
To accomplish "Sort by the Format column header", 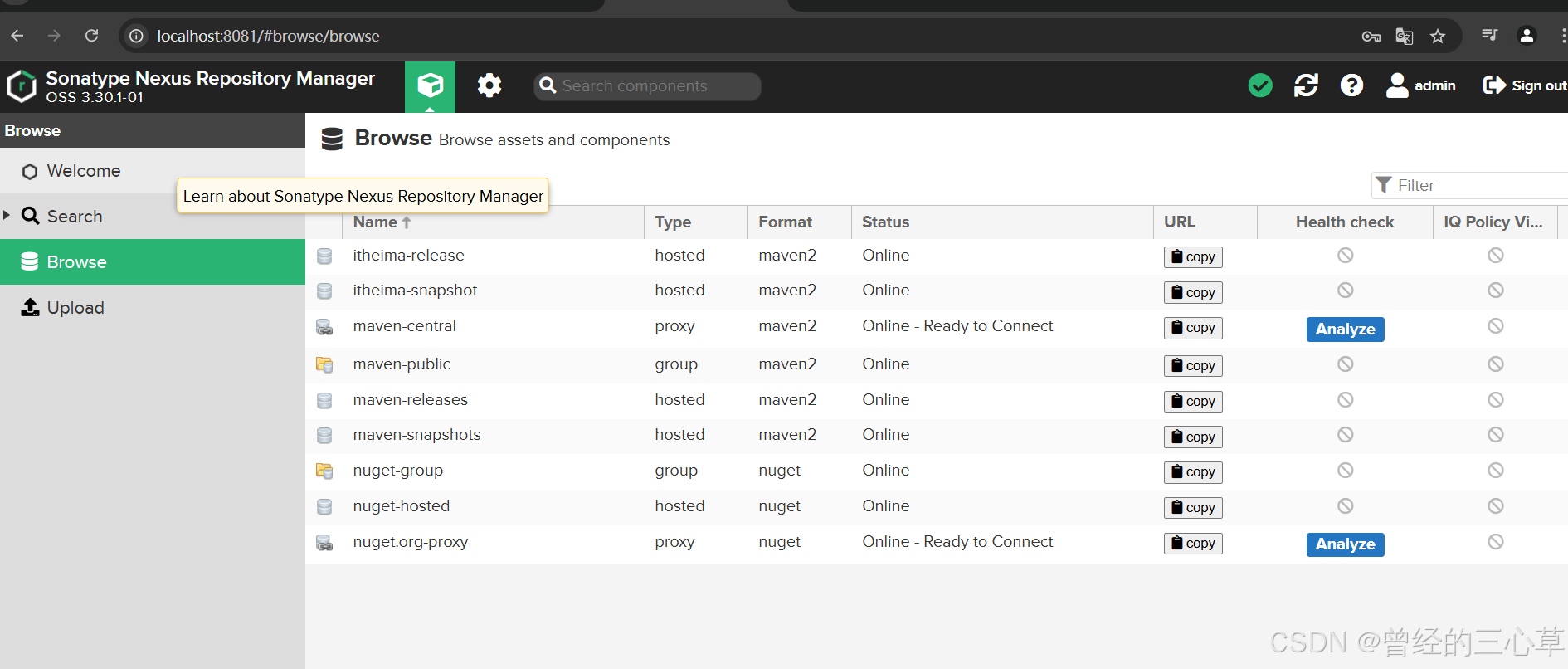I will tap(800, 222).
